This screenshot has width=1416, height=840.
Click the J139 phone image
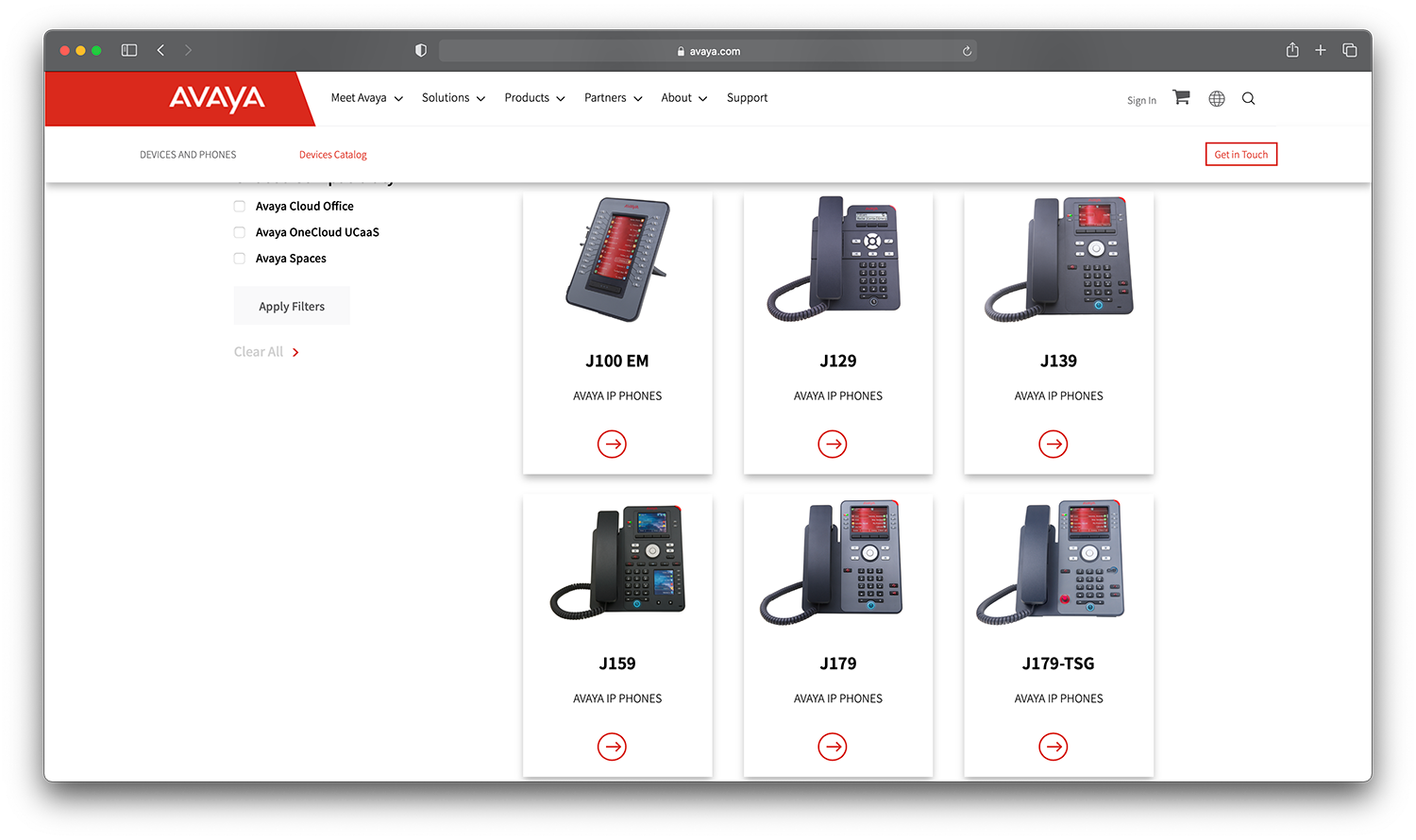point(1058,259)
